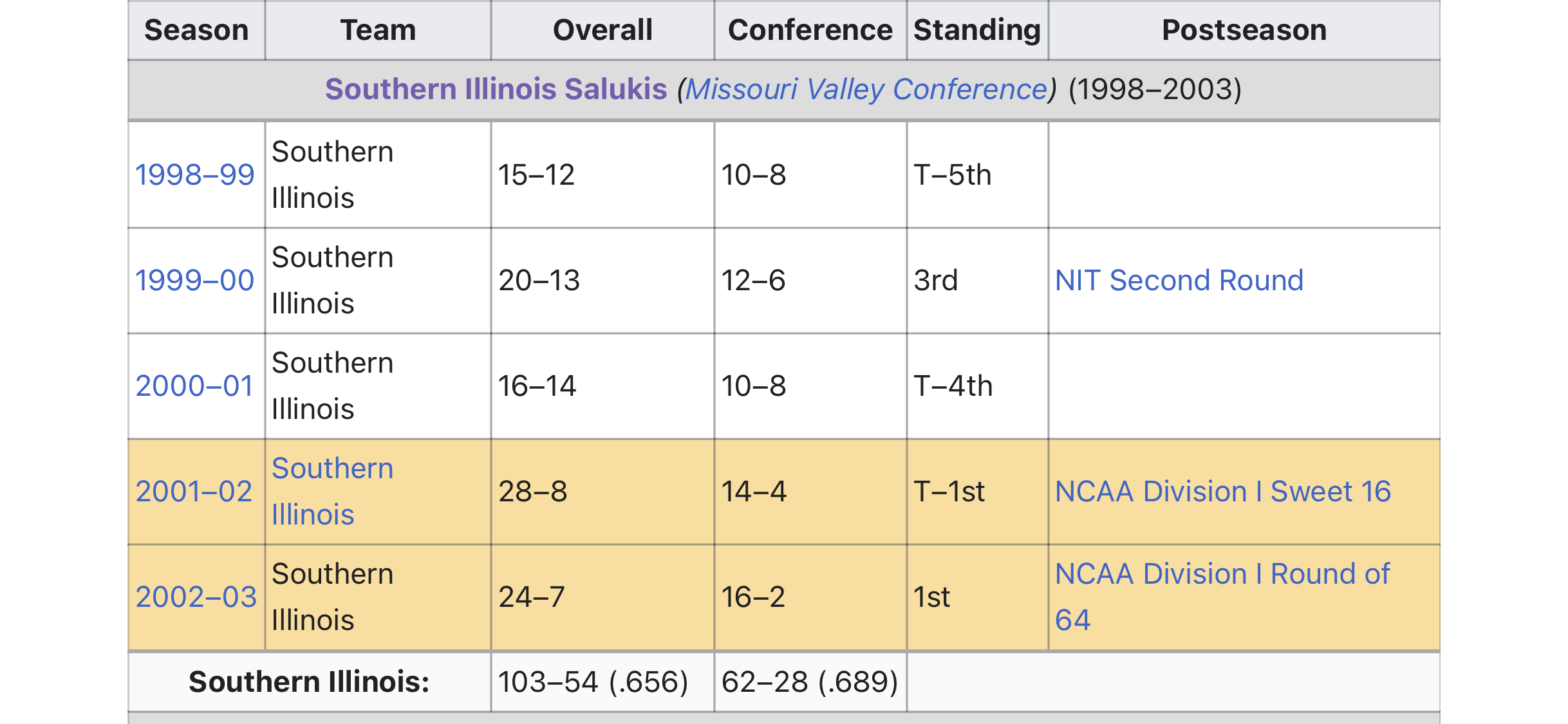The height and width of the screenshot is (724, 1568).
Task: Select the 62–28 (.689) conference total cell
Action: point(809,682)
